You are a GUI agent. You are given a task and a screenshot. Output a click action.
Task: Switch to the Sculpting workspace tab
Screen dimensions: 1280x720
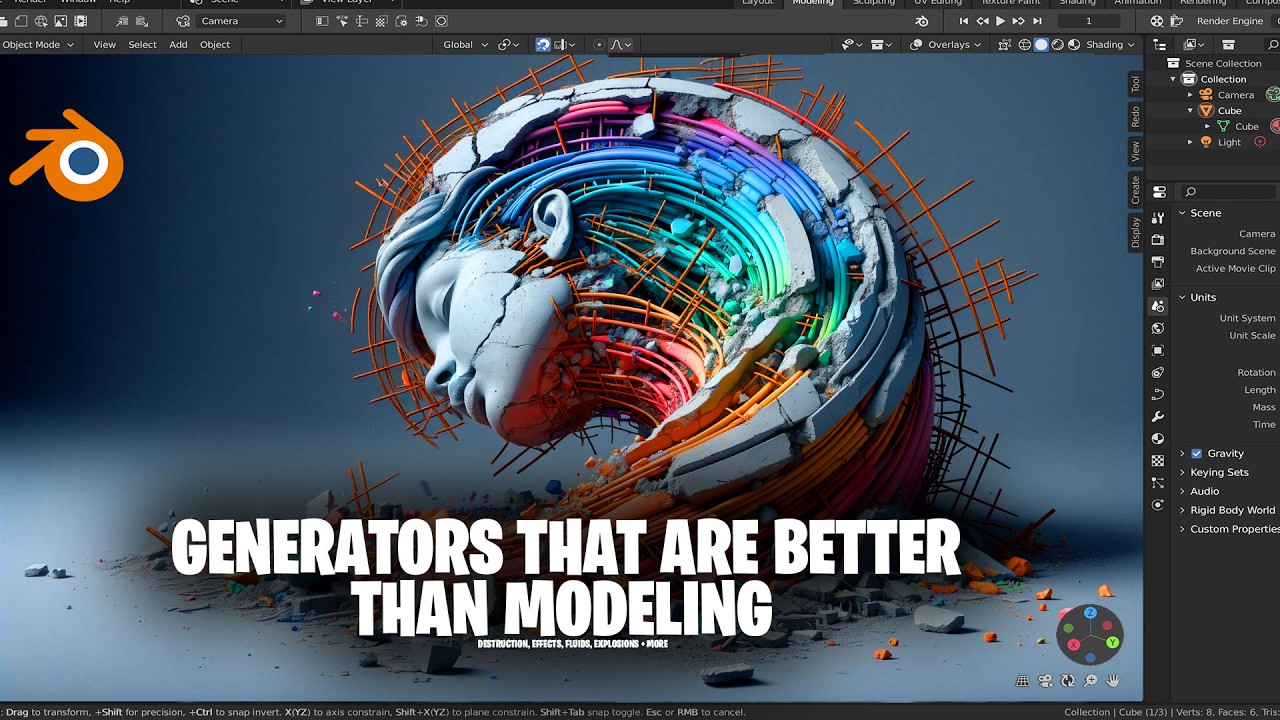(x=873, y=3)
